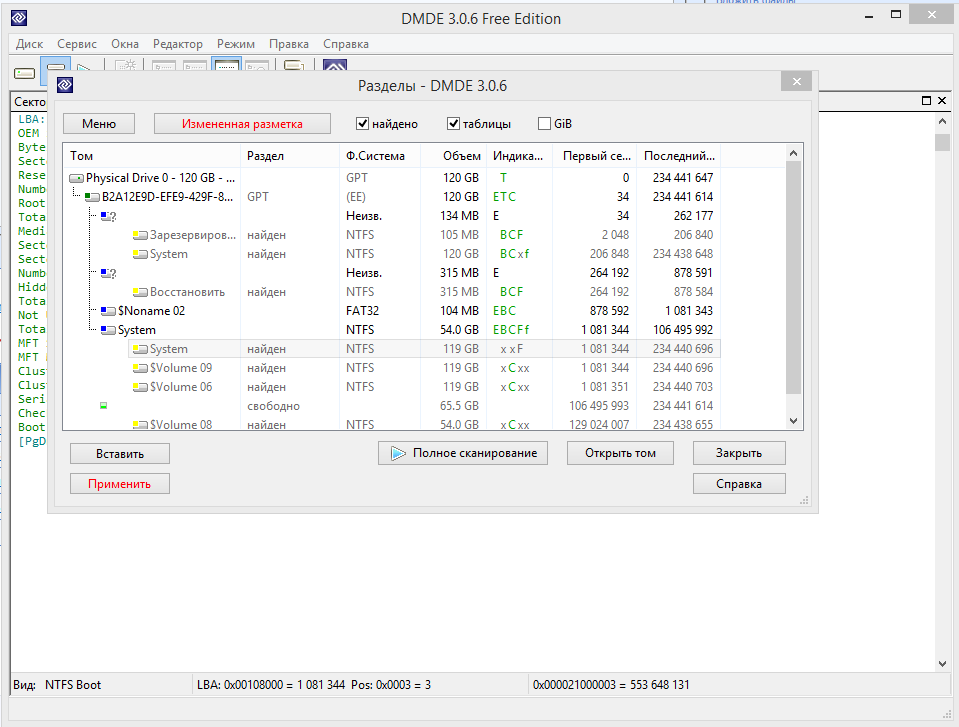Click the Открыть том button
Viewport: 959px width, 727px height.
[620, 453]
